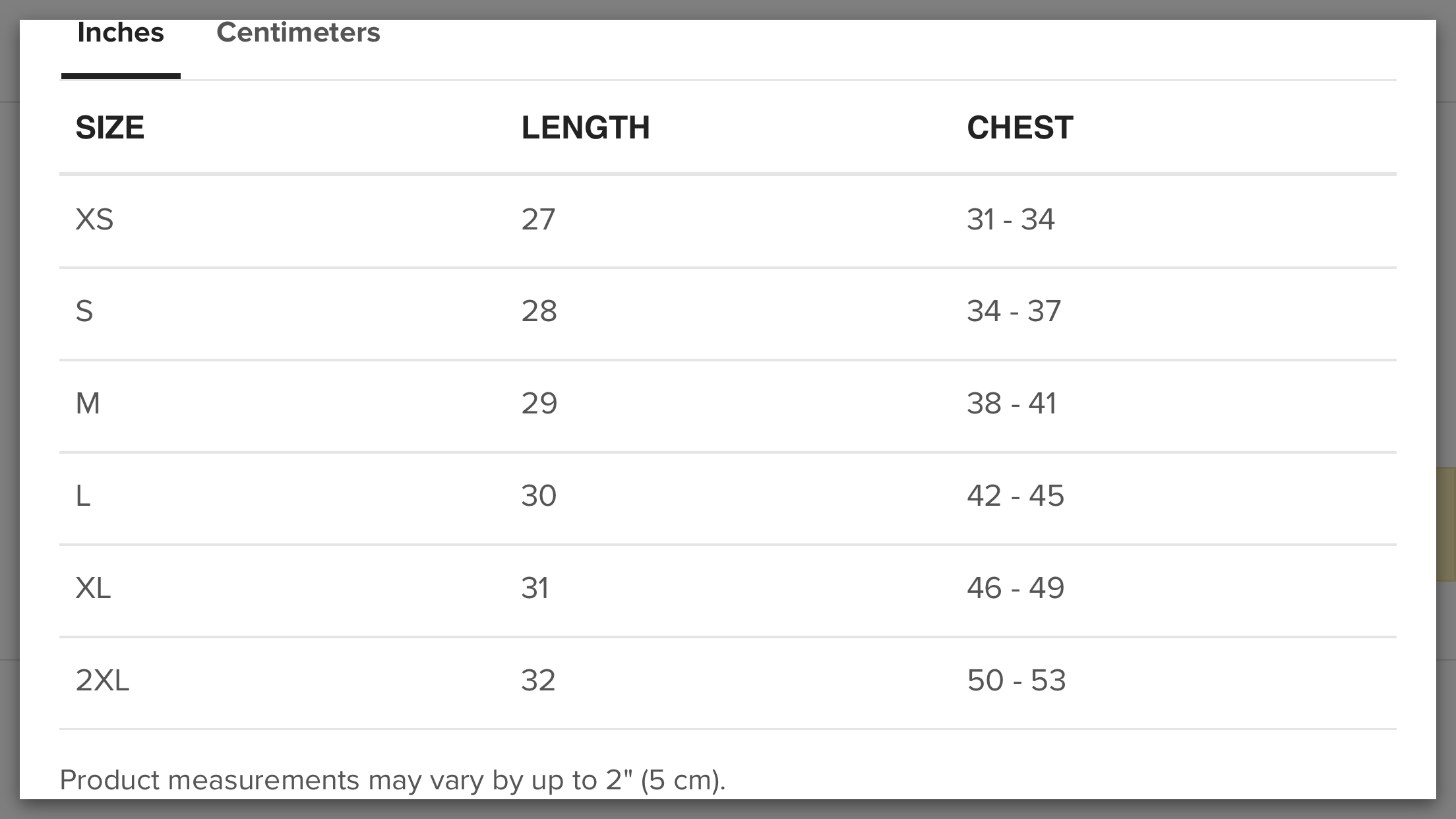Click the SIZE column header
This screenshot has height=819, width=1456.
[x=109, y=127]
